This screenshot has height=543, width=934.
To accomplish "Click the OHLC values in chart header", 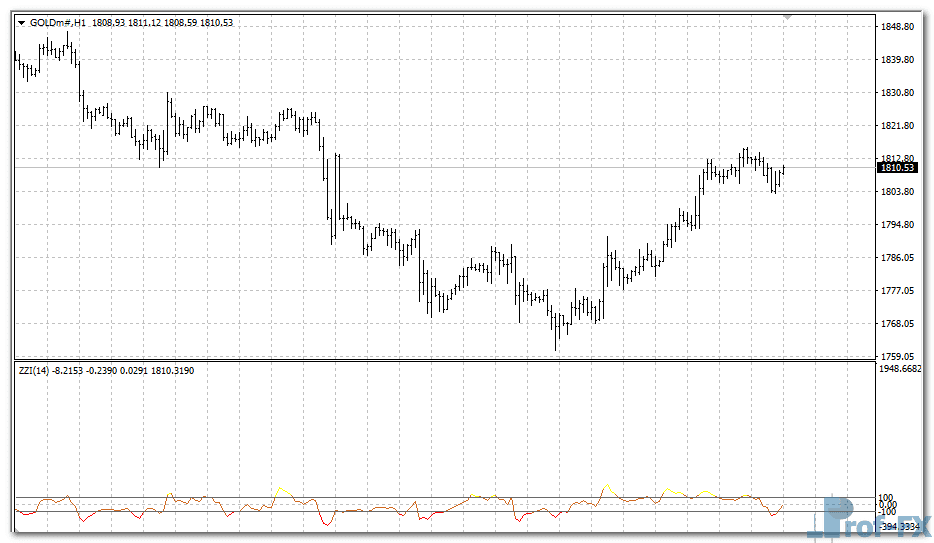I will [x=162, y=23].
